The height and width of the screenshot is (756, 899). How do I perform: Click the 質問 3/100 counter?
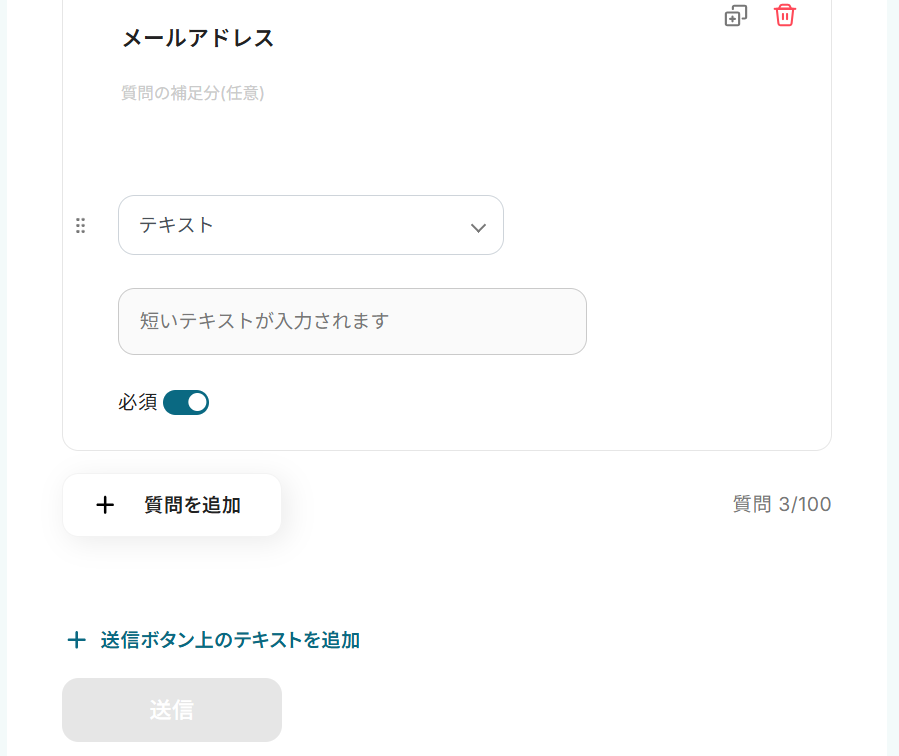781,504
